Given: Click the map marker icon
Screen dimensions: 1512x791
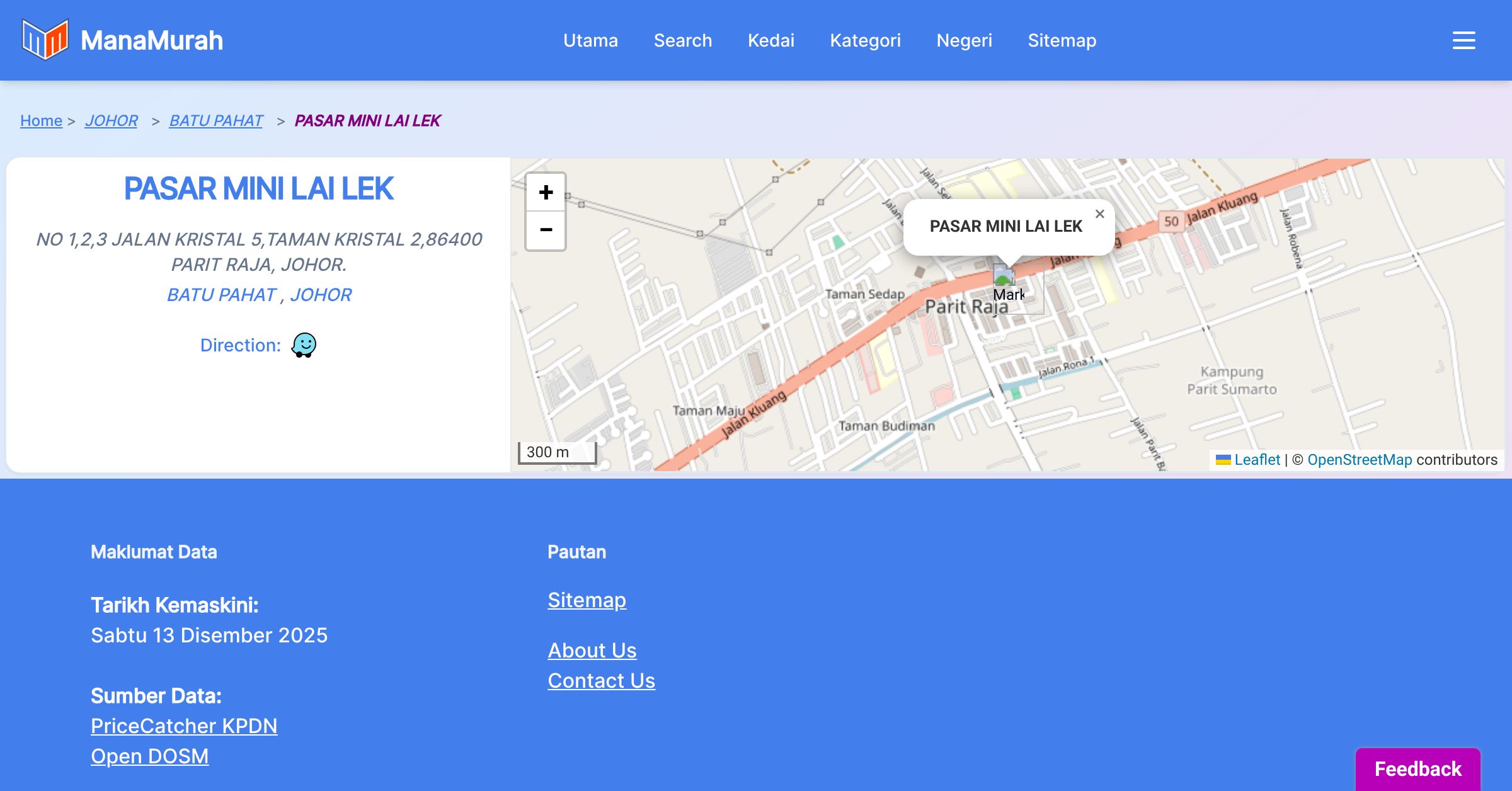Looking at the screenshot, I should point(1004,276).
